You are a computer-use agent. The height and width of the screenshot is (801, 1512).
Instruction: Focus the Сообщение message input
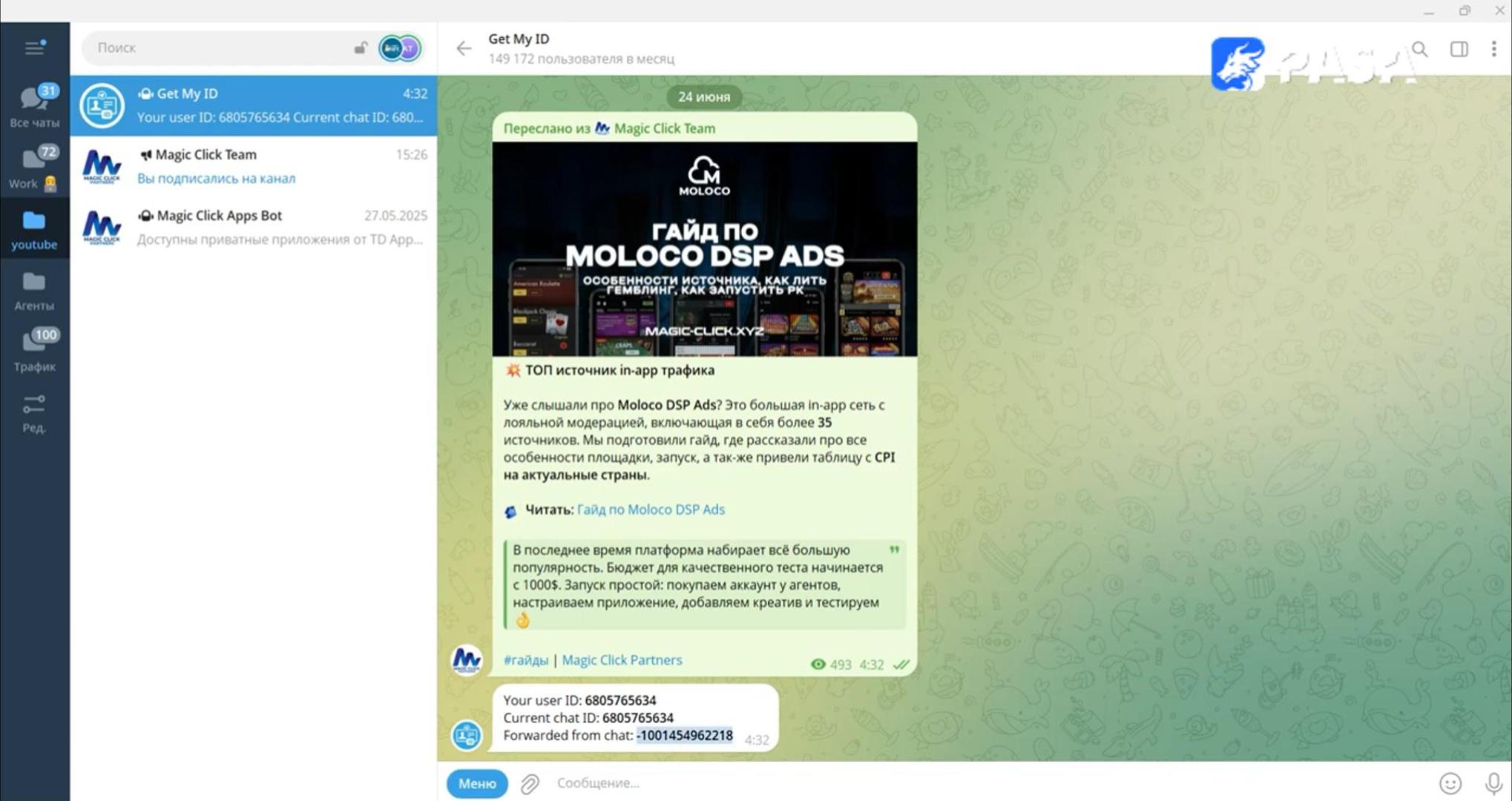point(987,783)
